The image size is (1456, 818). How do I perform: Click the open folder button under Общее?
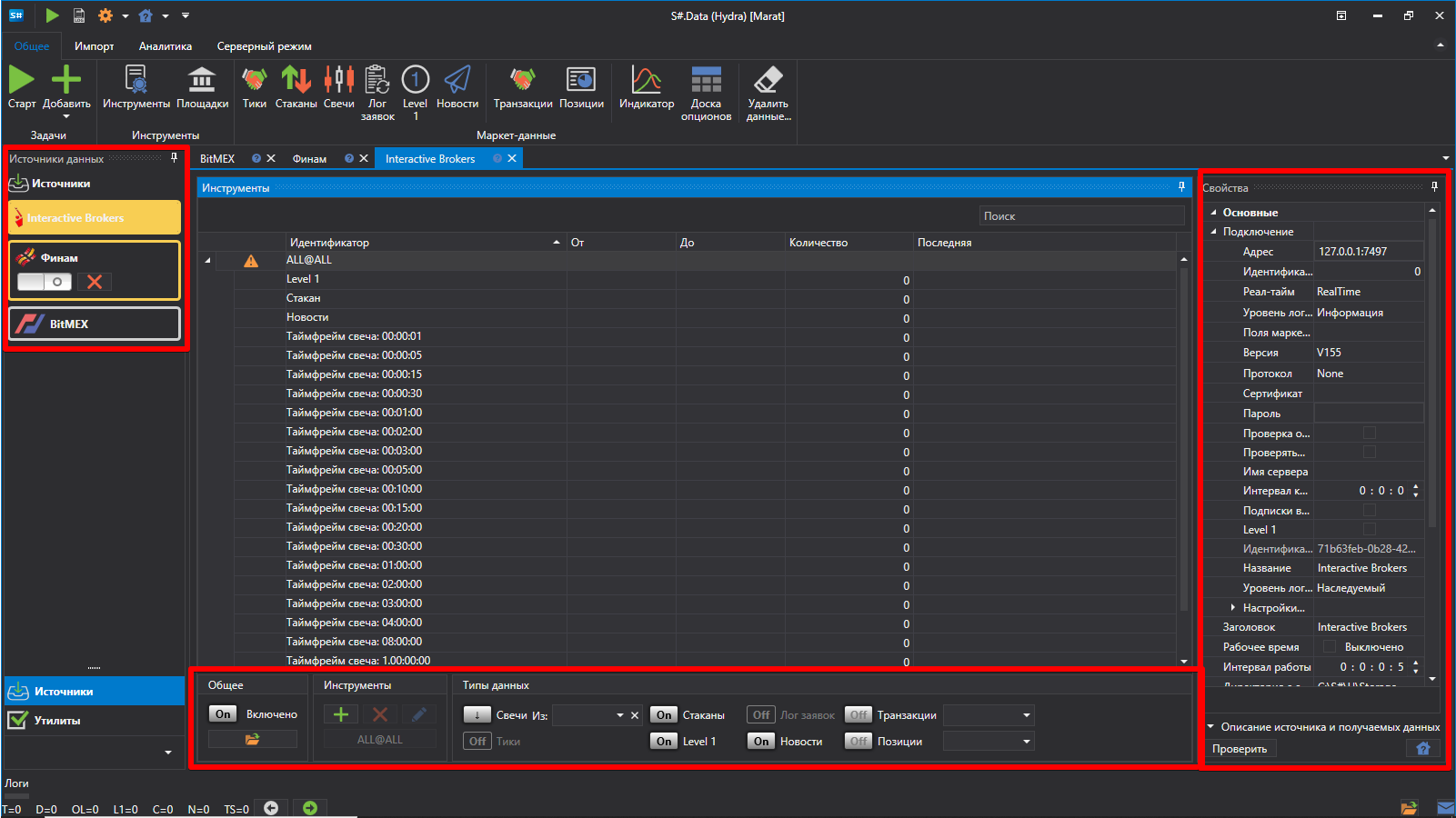253,740
